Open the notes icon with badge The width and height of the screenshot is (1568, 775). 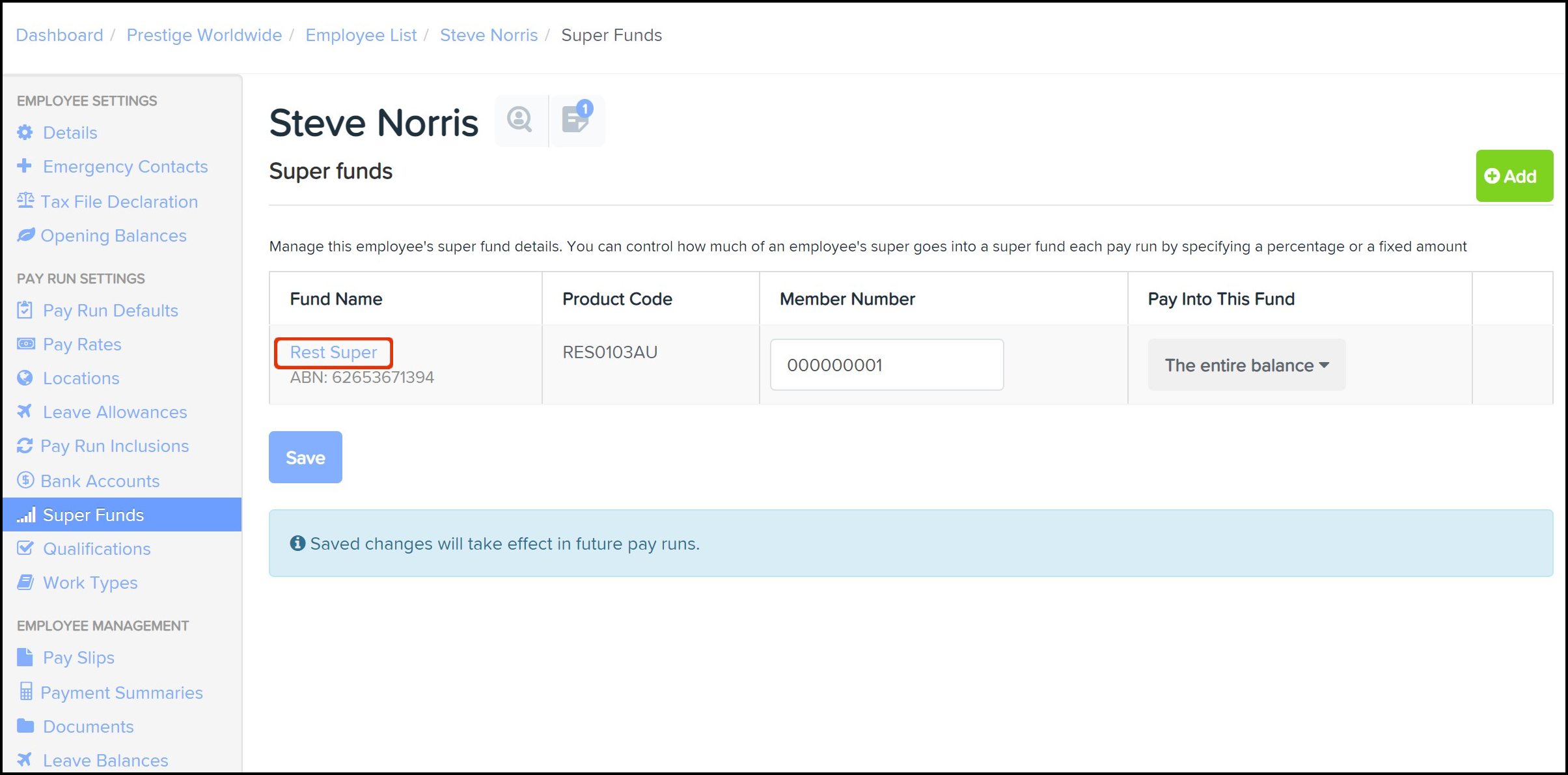click(x=576, y=120)
